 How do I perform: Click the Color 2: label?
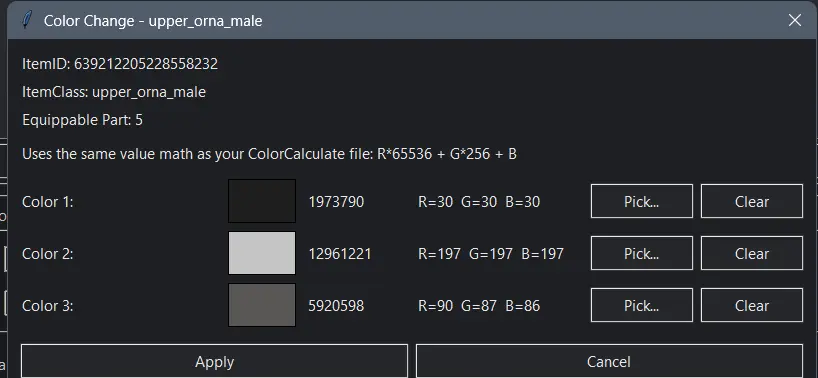pyautogui.click(x=47, y=254)
